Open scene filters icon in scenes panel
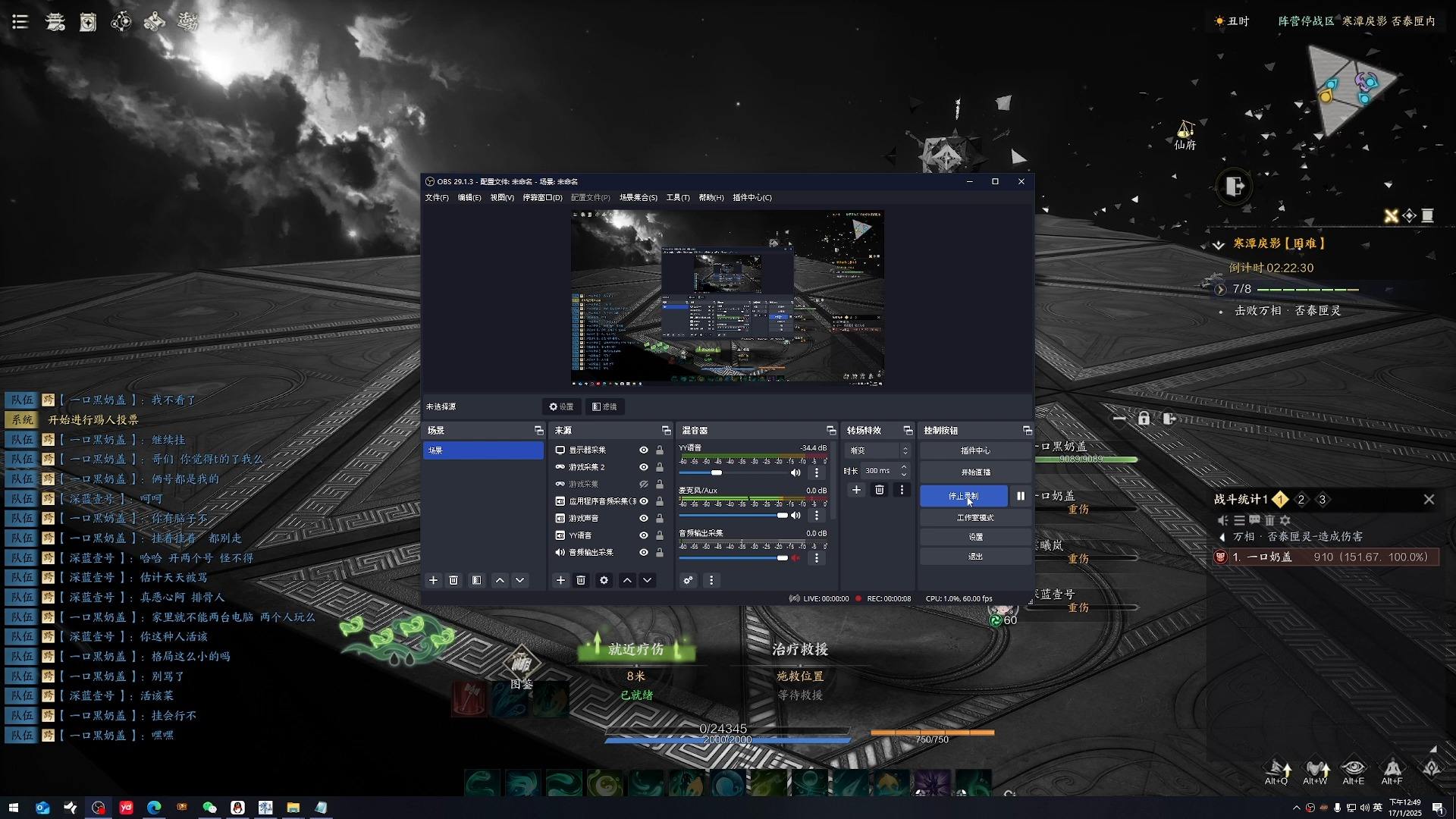Image resolution: width=1456 pixels, height=819 pixels. tap(476, 580)
